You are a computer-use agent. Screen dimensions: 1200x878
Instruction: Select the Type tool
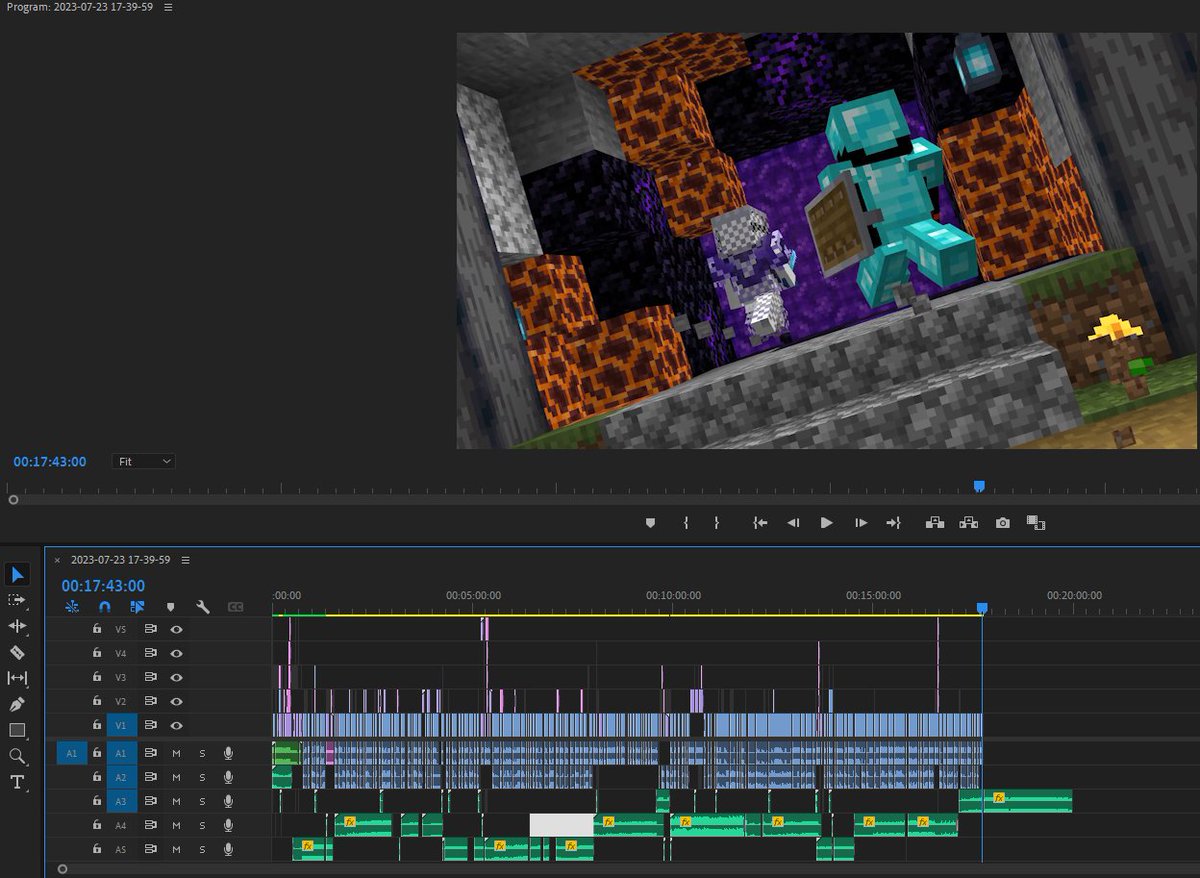click(x=17, y=782)
